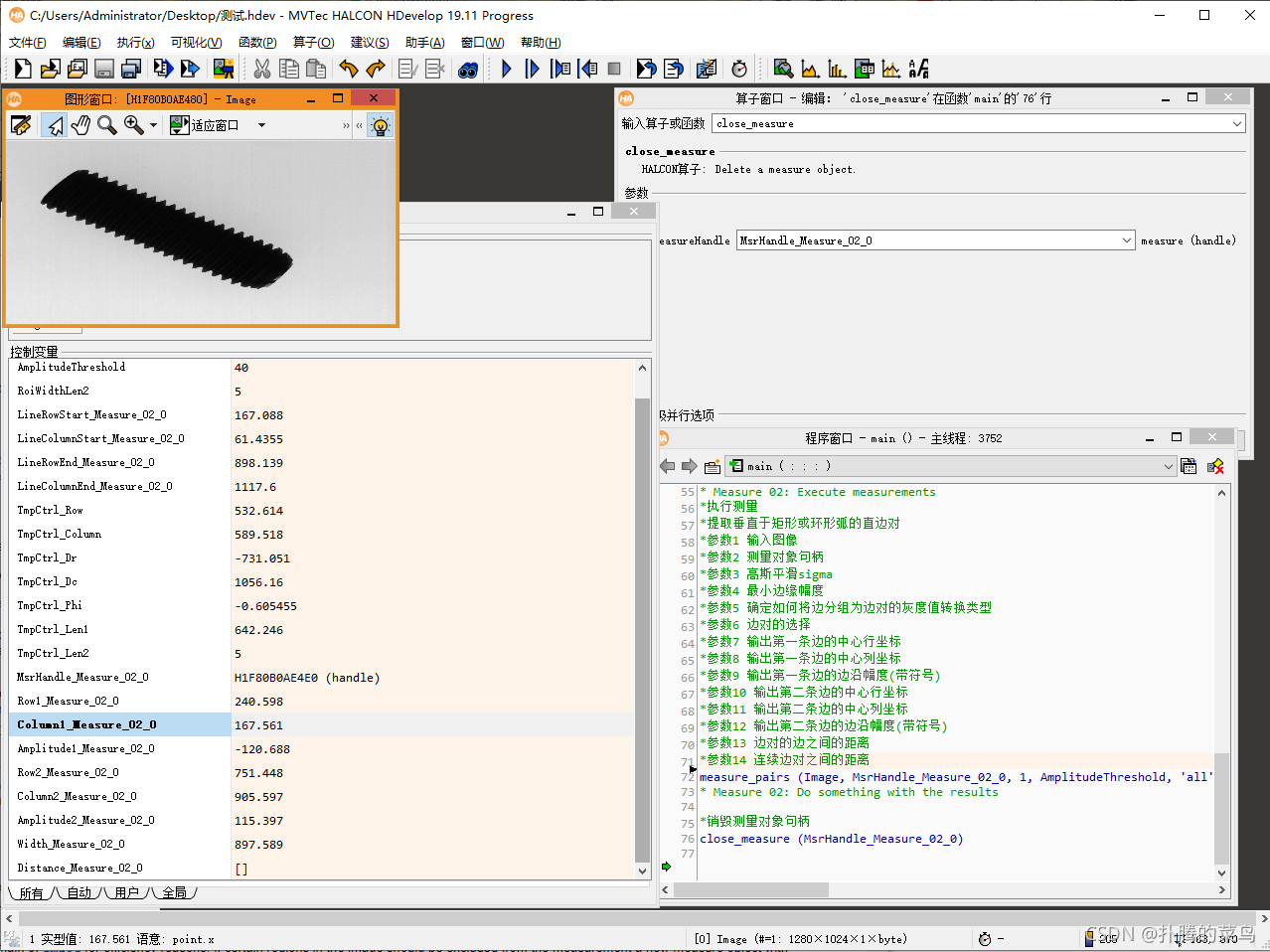This screenshot has height=952, width=1270.
Task: Click the scissors cut icon
Action: 262,69
